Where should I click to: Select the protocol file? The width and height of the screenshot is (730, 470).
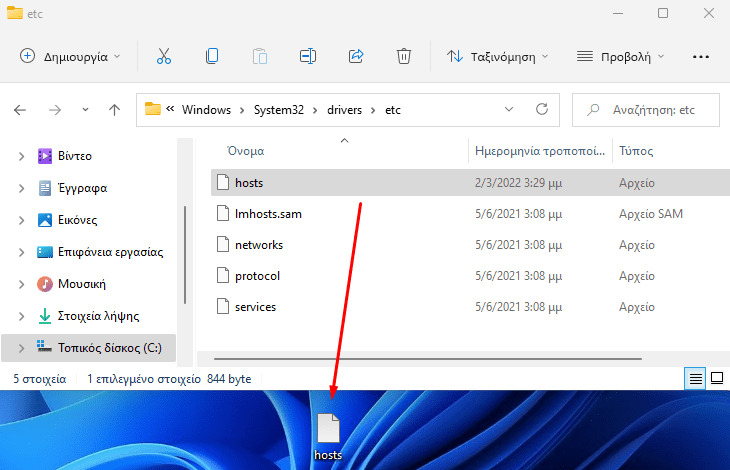(x=257, y=276)
